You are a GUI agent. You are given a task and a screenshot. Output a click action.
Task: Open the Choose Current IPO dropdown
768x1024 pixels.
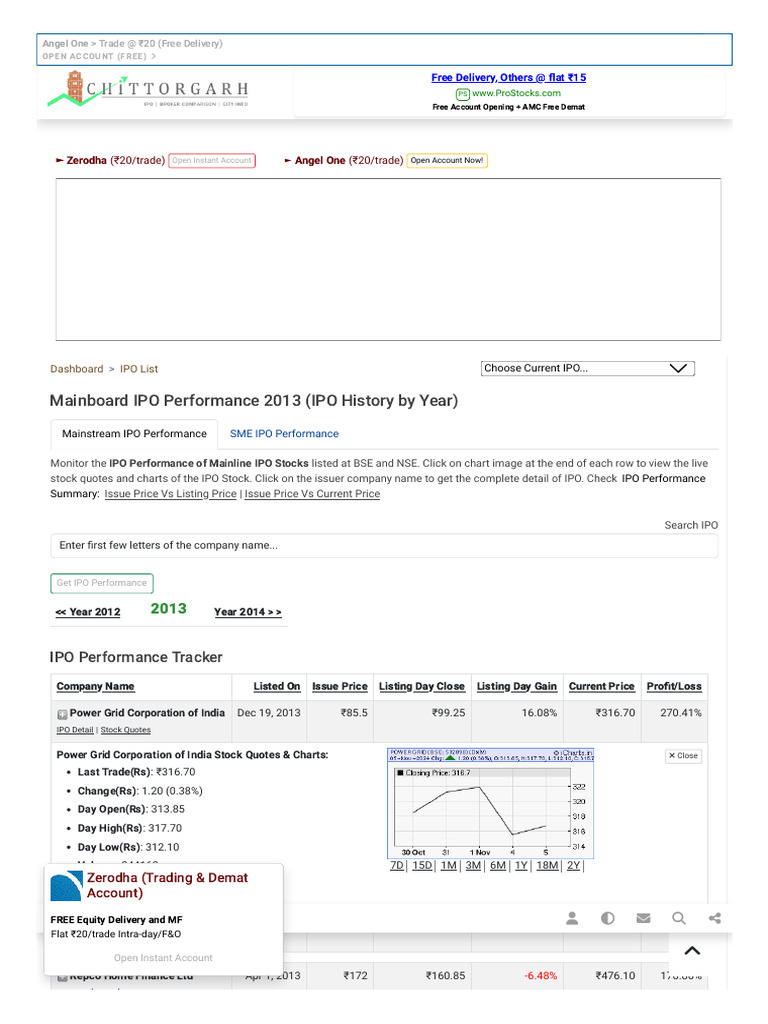pyautogui.click(x=588, y=368)
